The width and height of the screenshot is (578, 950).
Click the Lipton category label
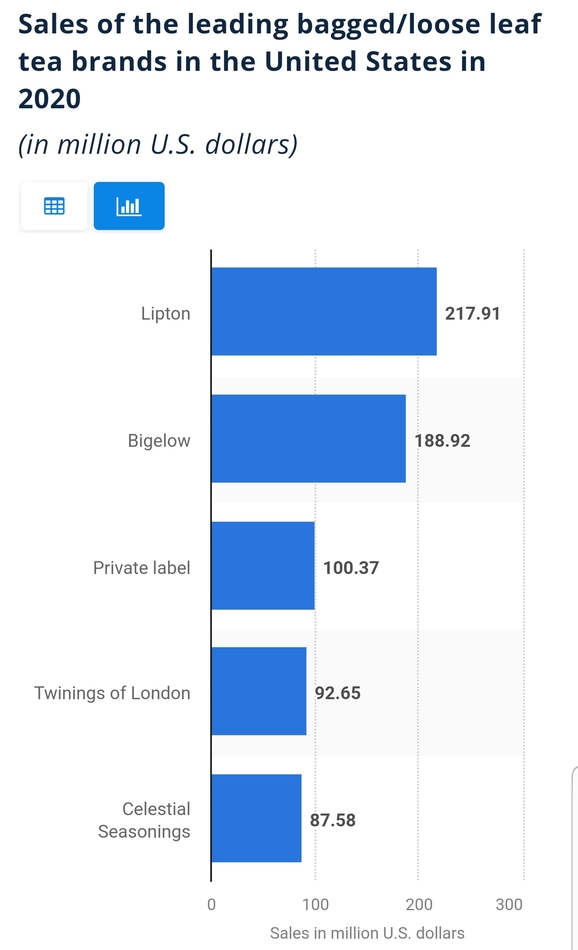click(165, 313)
